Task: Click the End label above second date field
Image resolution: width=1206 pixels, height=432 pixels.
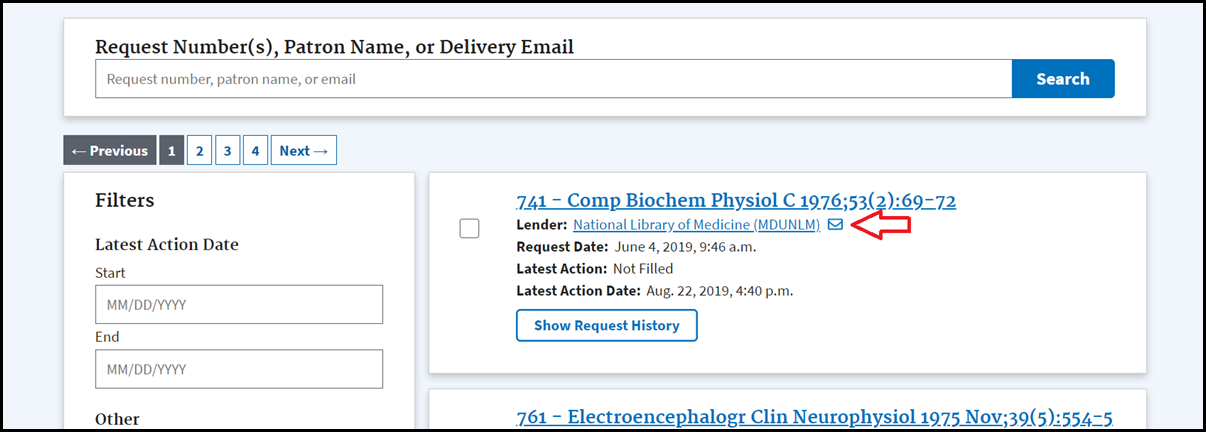Action: [107, 337]
